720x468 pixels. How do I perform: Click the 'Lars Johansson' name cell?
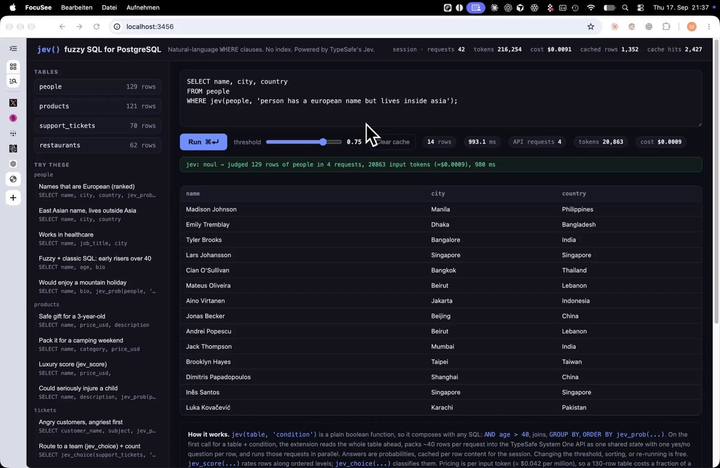coord(208,255)
